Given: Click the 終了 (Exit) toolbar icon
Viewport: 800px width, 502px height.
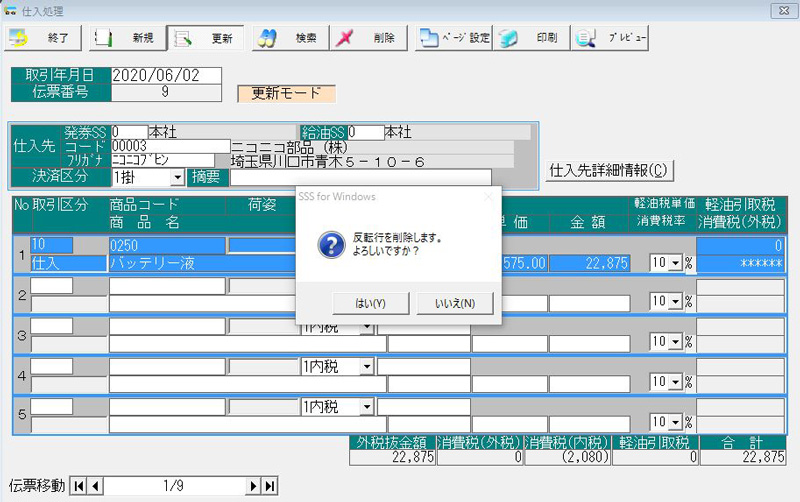Looking at the screenshot, I should pos(42,39).
